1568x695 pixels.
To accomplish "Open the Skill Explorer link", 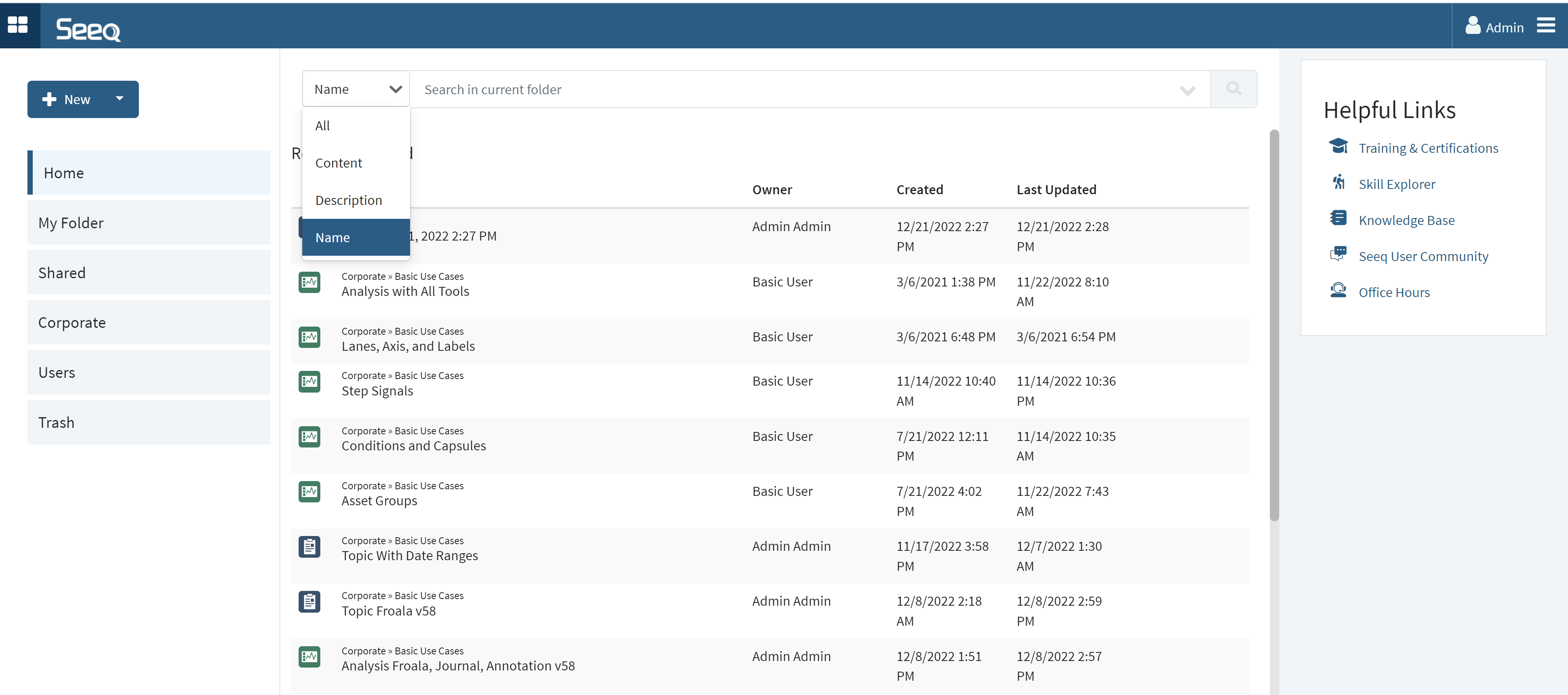I will pyautogui.click(x=1396, y=184).
